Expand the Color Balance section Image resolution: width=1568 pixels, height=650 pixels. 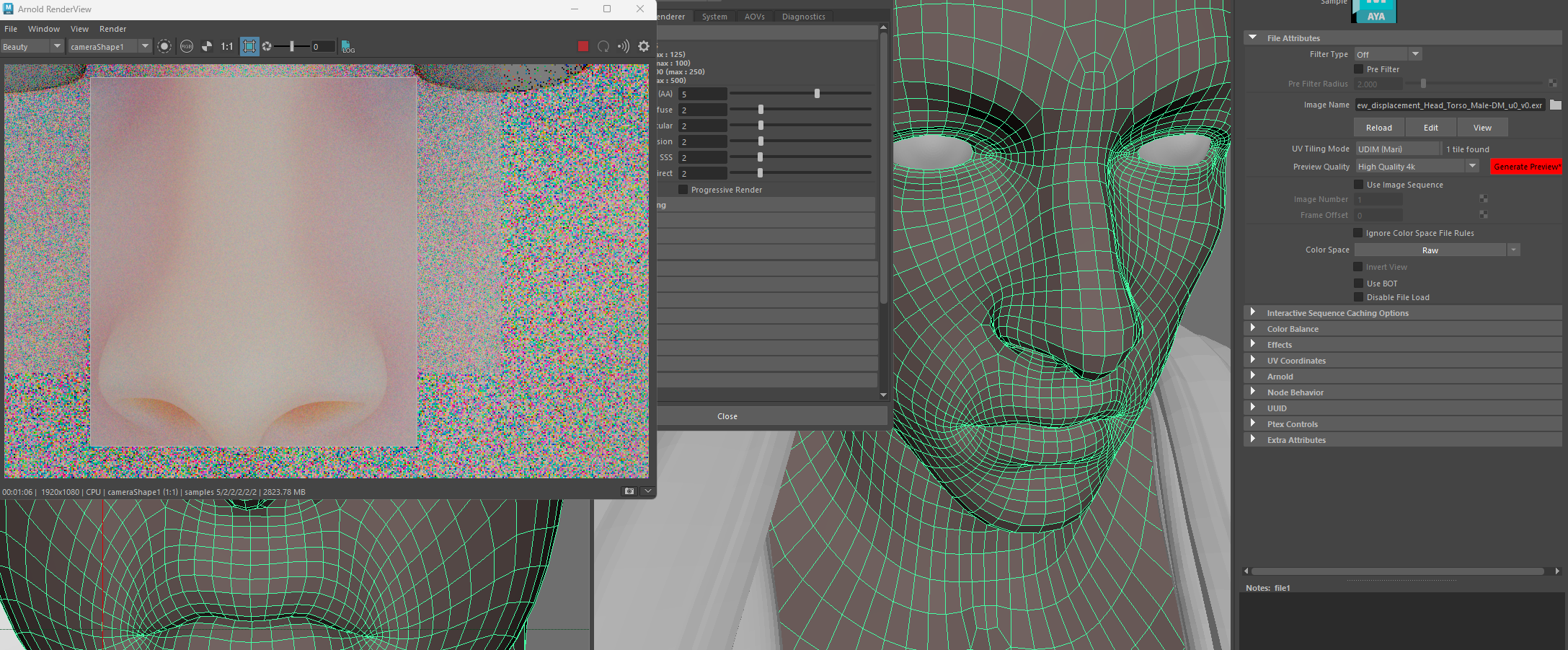(x=1252, y=328)
